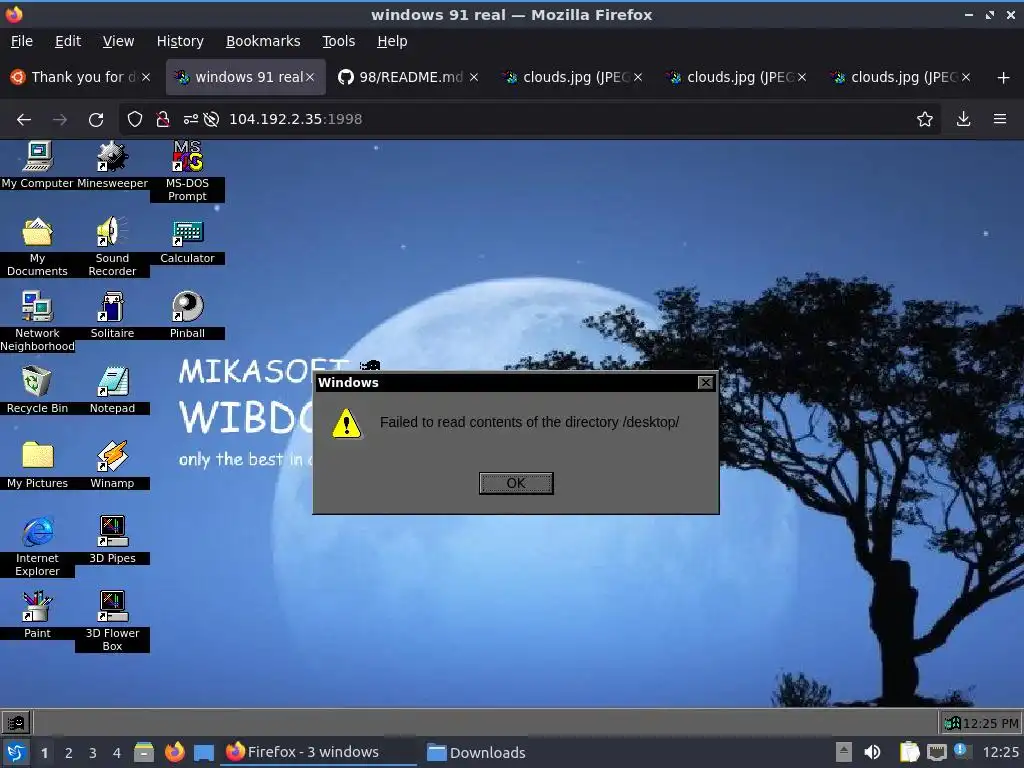The width and height of the screenshot is (1024, 768).
Task: Click the permissions icon in the address bar
Action: point(190,119)
